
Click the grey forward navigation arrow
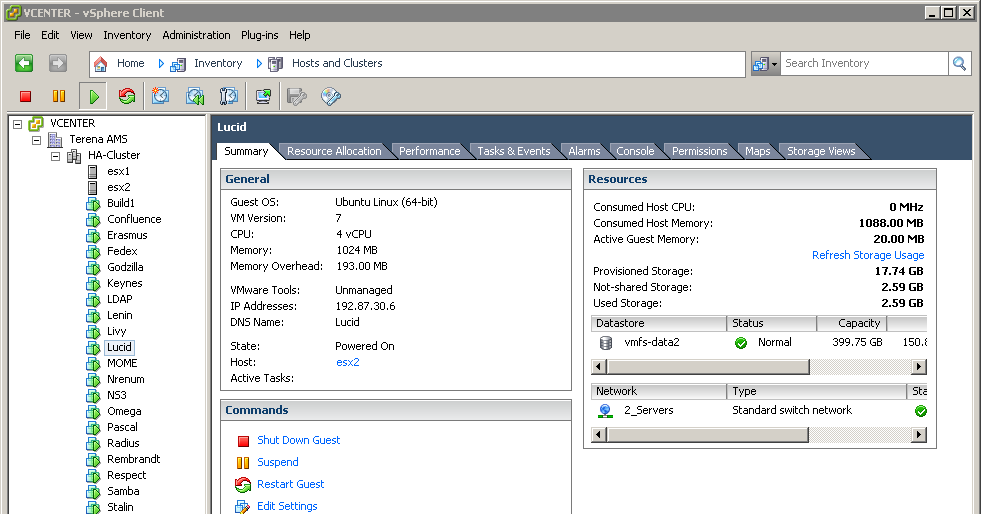point(58,63)
